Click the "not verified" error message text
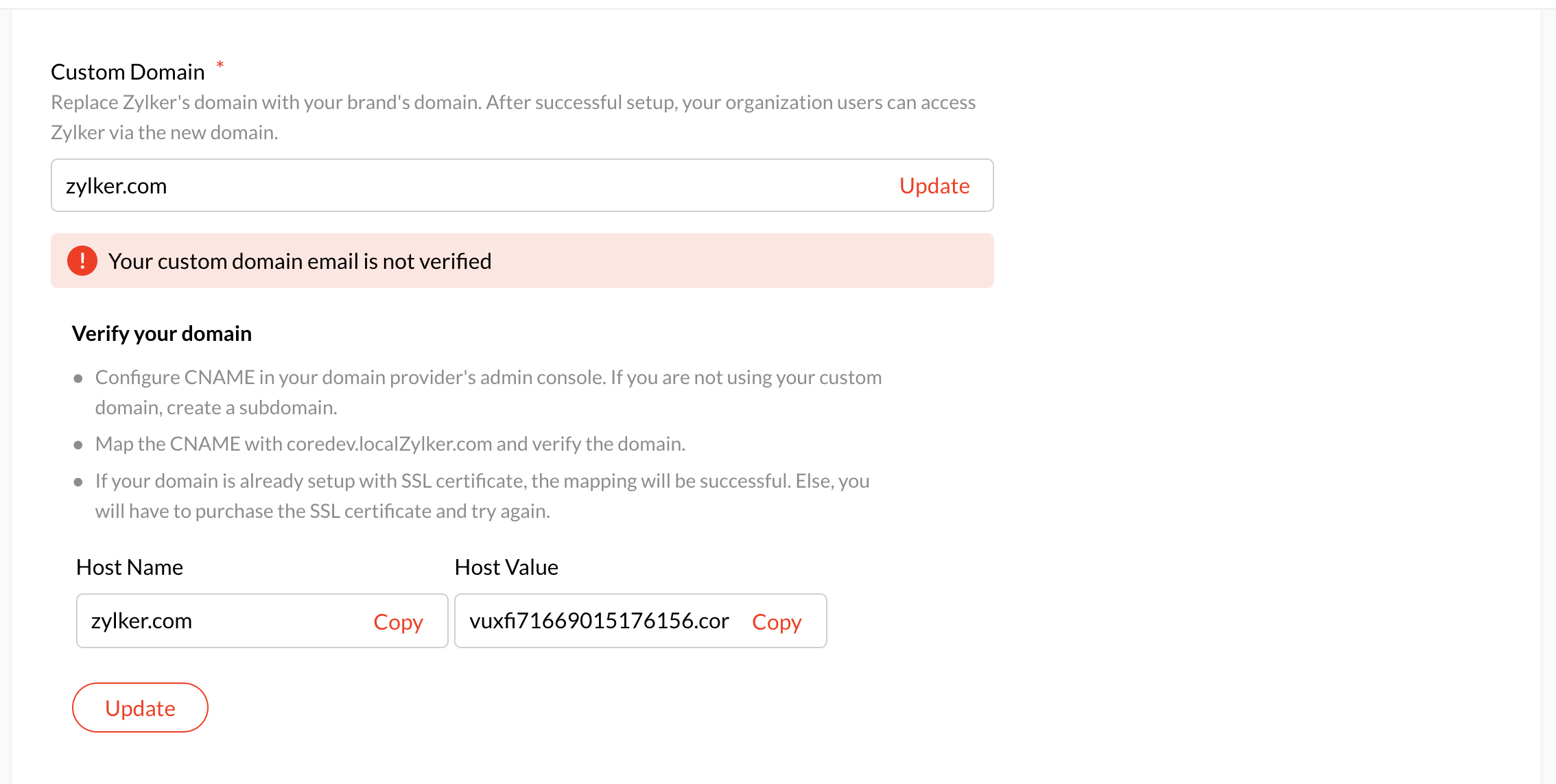 [300, 261]
